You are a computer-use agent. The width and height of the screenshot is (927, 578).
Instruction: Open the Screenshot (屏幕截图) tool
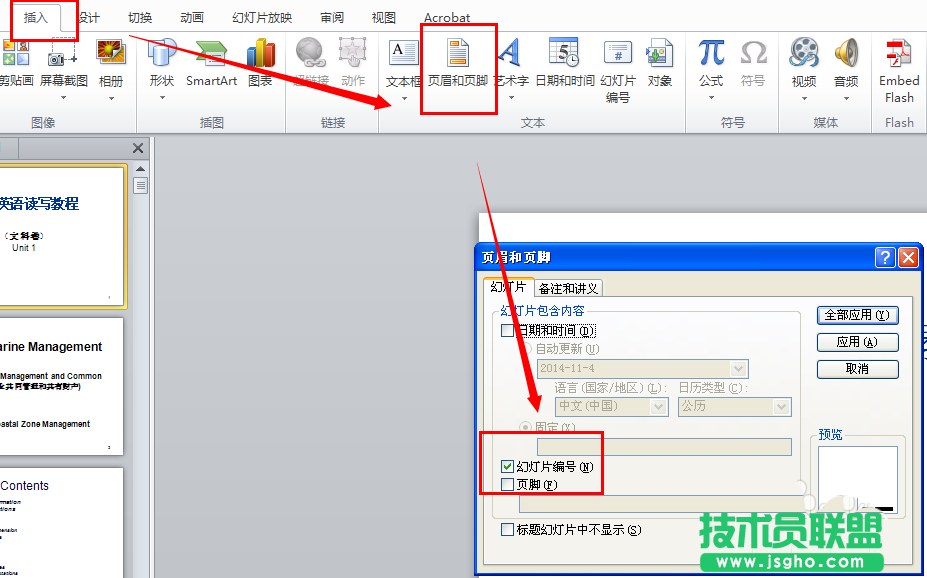63,52
